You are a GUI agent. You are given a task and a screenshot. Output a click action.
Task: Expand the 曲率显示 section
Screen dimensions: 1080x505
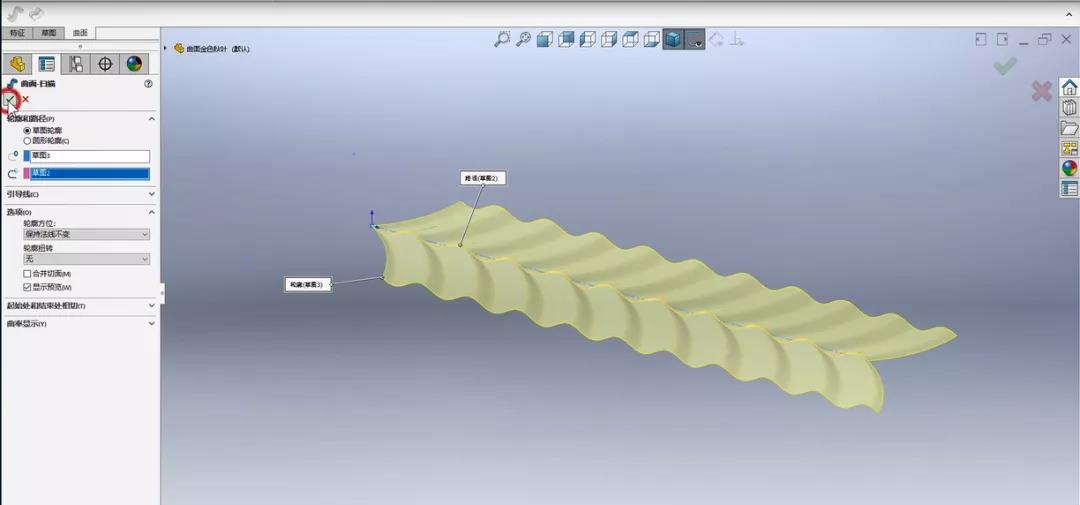[x=152, y=323]
